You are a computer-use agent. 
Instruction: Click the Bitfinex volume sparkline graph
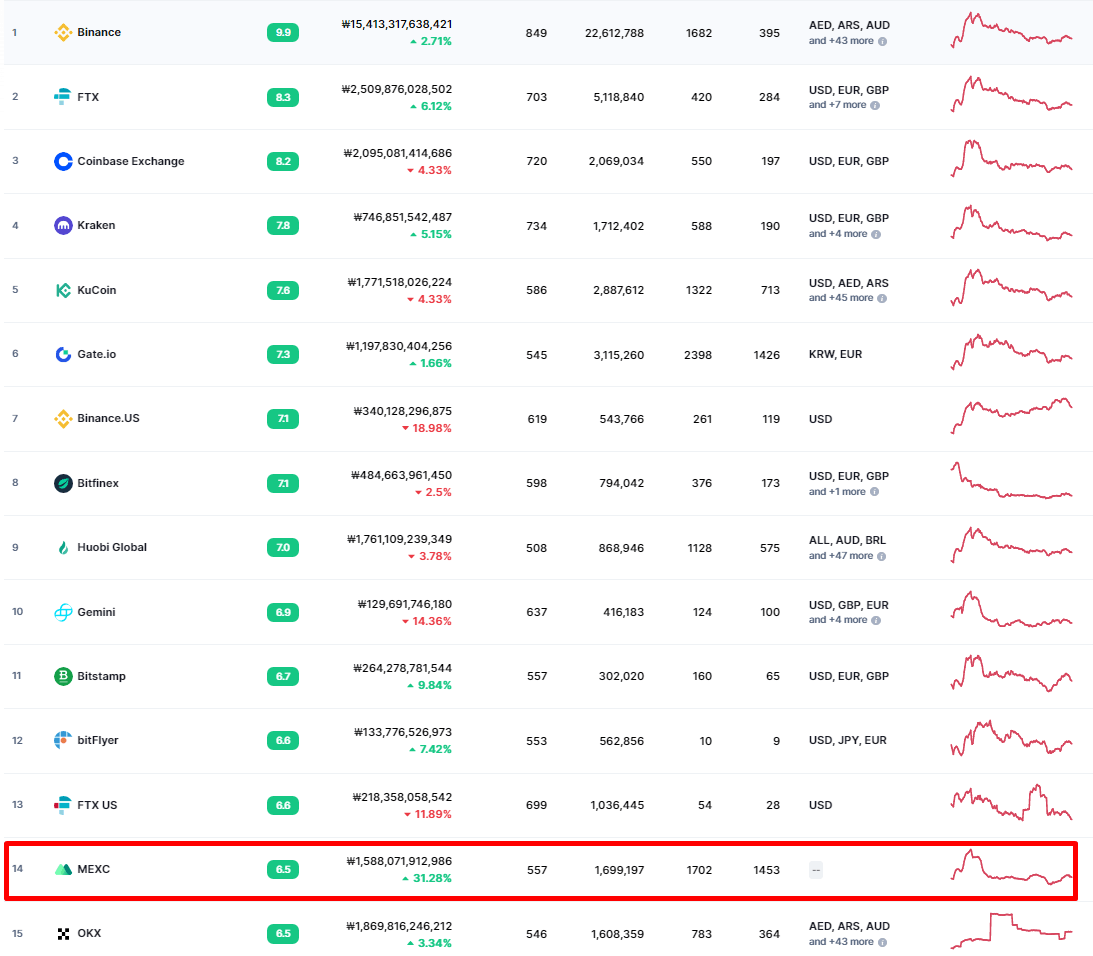[x=1011, y=480]
